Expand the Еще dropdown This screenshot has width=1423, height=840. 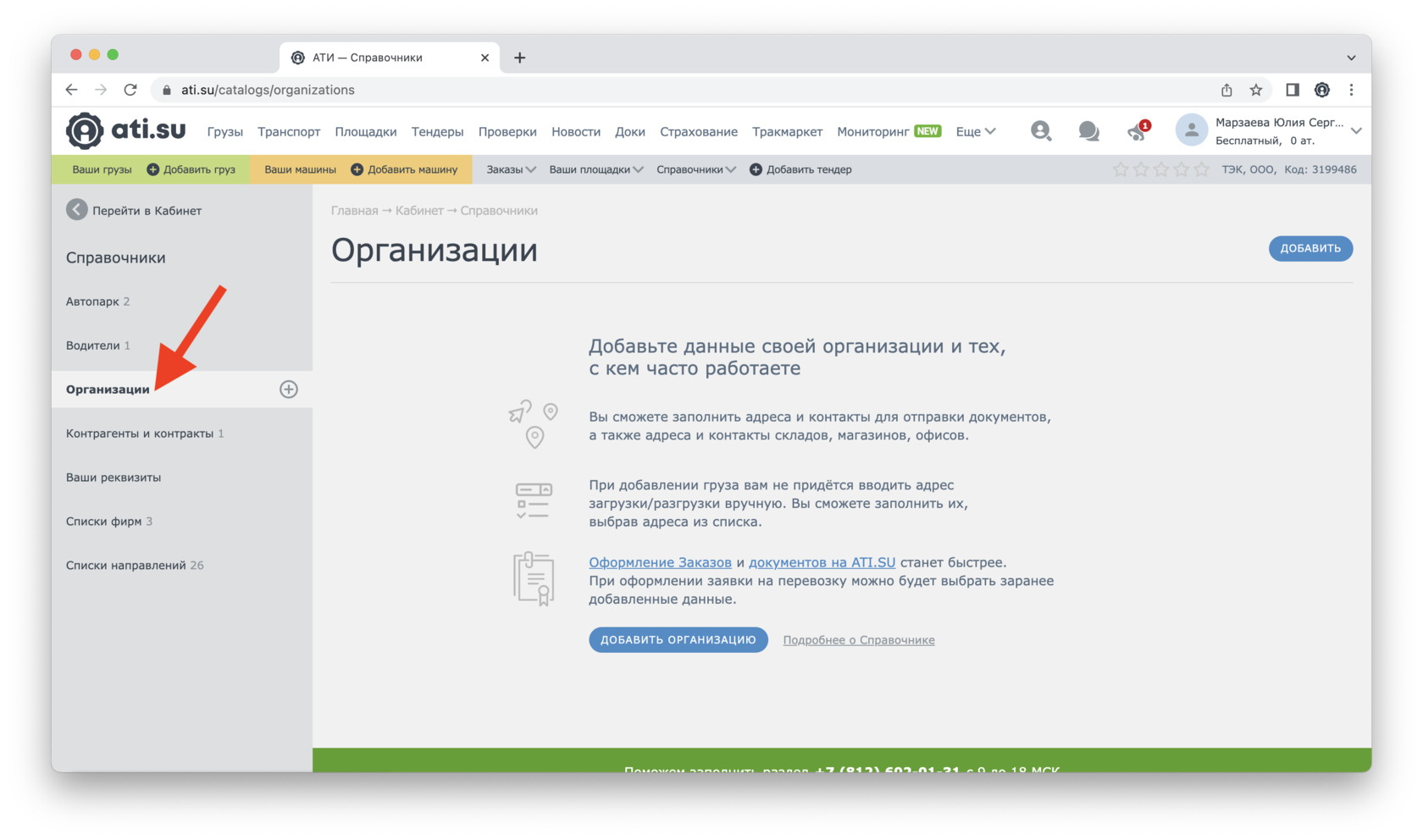coord(976,131)
